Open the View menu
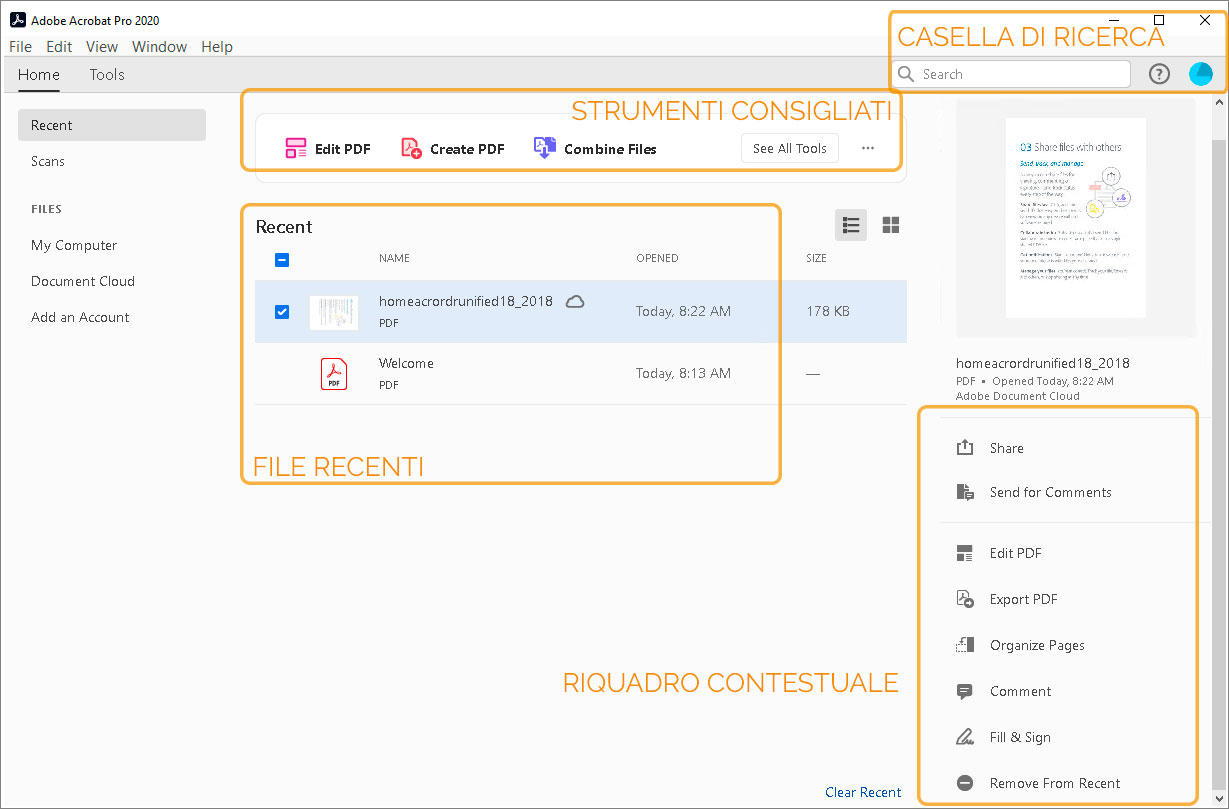This screenshot has width=1229, height=809. pos(102,47)
